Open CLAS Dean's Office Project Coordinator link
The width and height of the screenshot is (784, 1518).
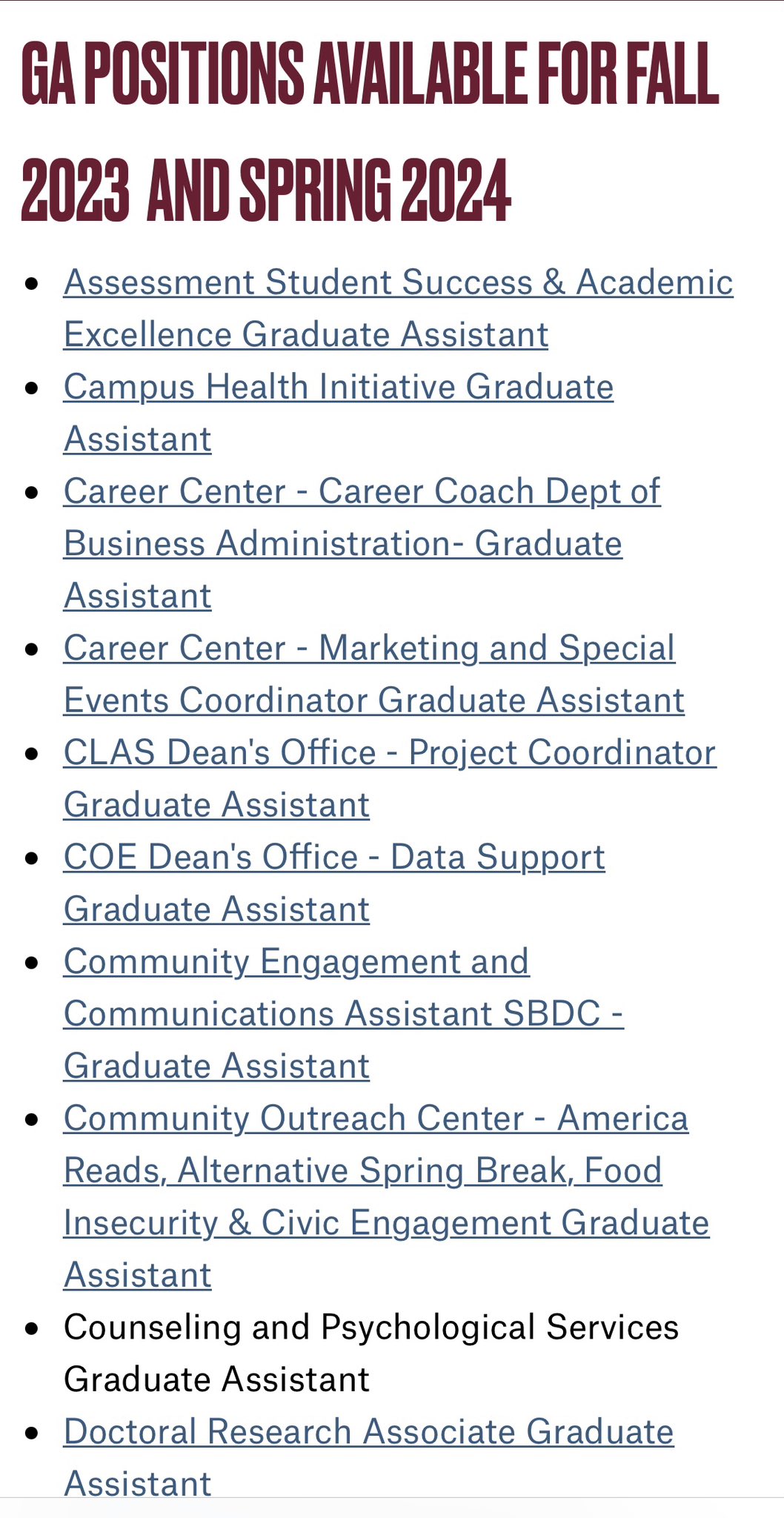(x=390, y=778)
